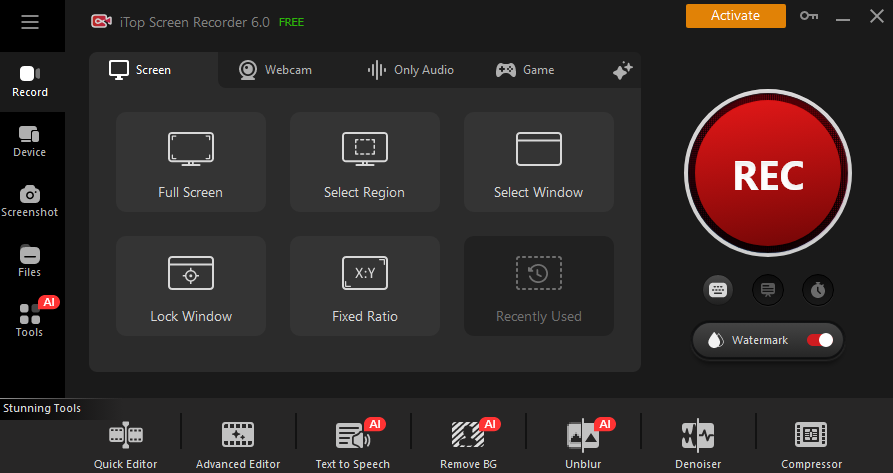Pick the Select Region option
The height and width of the screenshot is (473, 893).
[364, 162]
